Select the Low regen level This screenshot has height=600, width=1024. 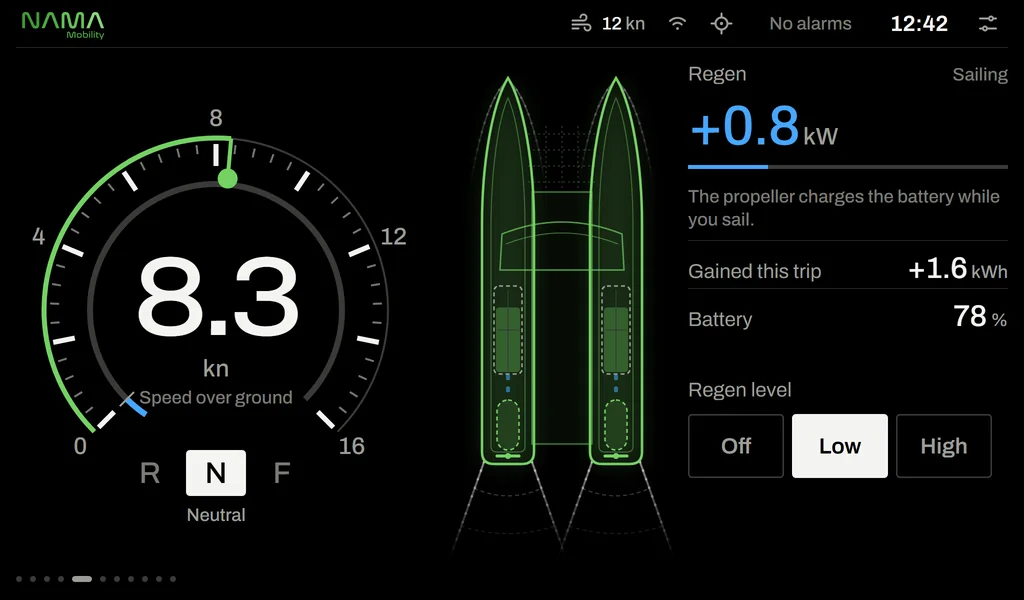coord(839,446)
